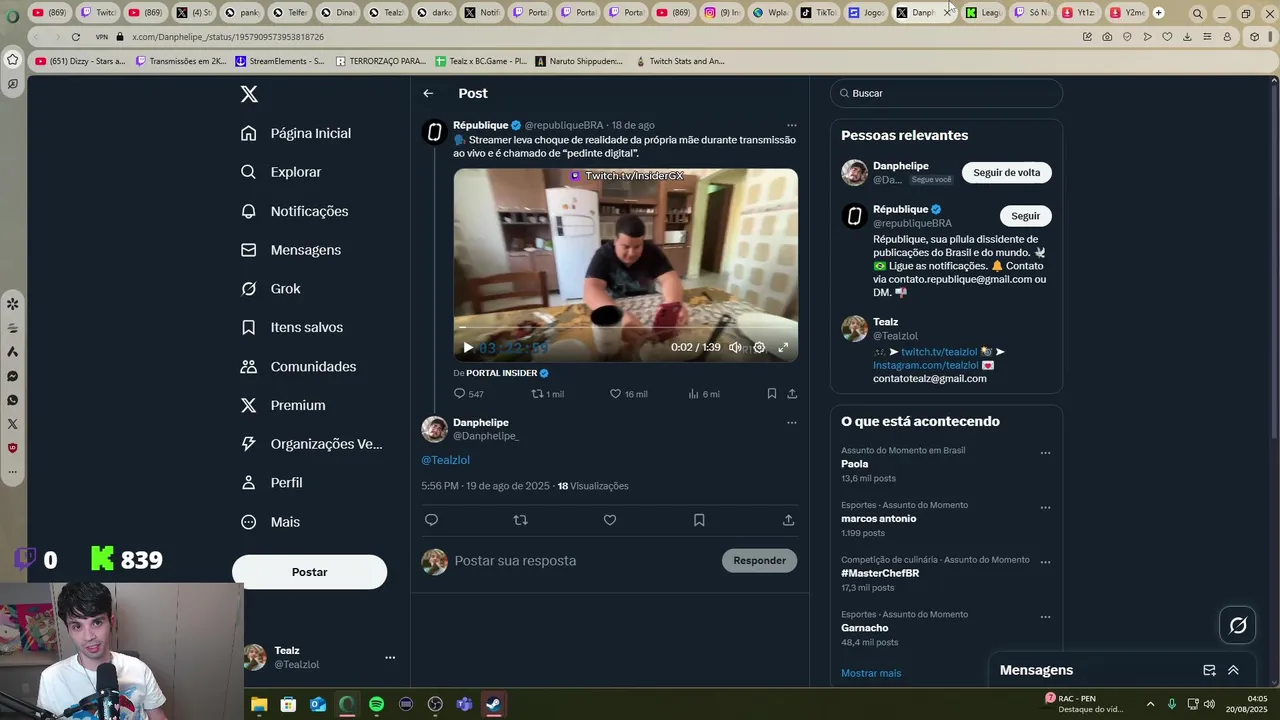Open Notificações in sidebar
This screenshot has height=720, width=1280.
[294, 211]
